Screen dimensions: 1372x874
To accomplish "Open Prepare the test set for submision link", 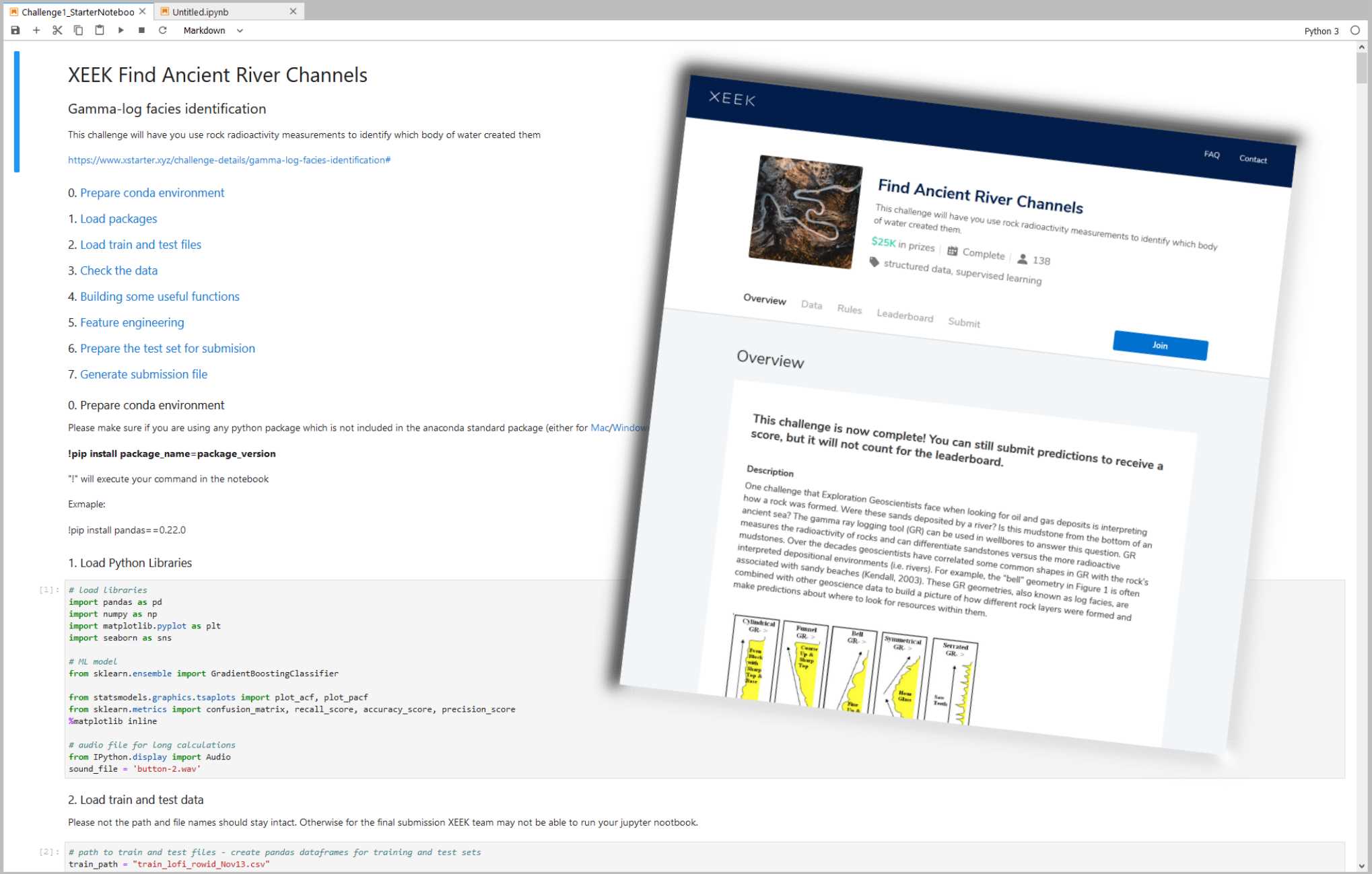I will point(168,349).
